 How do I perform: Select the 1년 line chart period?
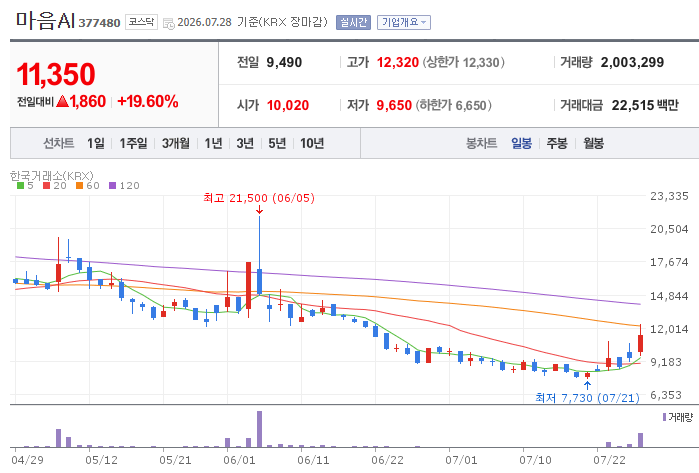coord(213,143)
